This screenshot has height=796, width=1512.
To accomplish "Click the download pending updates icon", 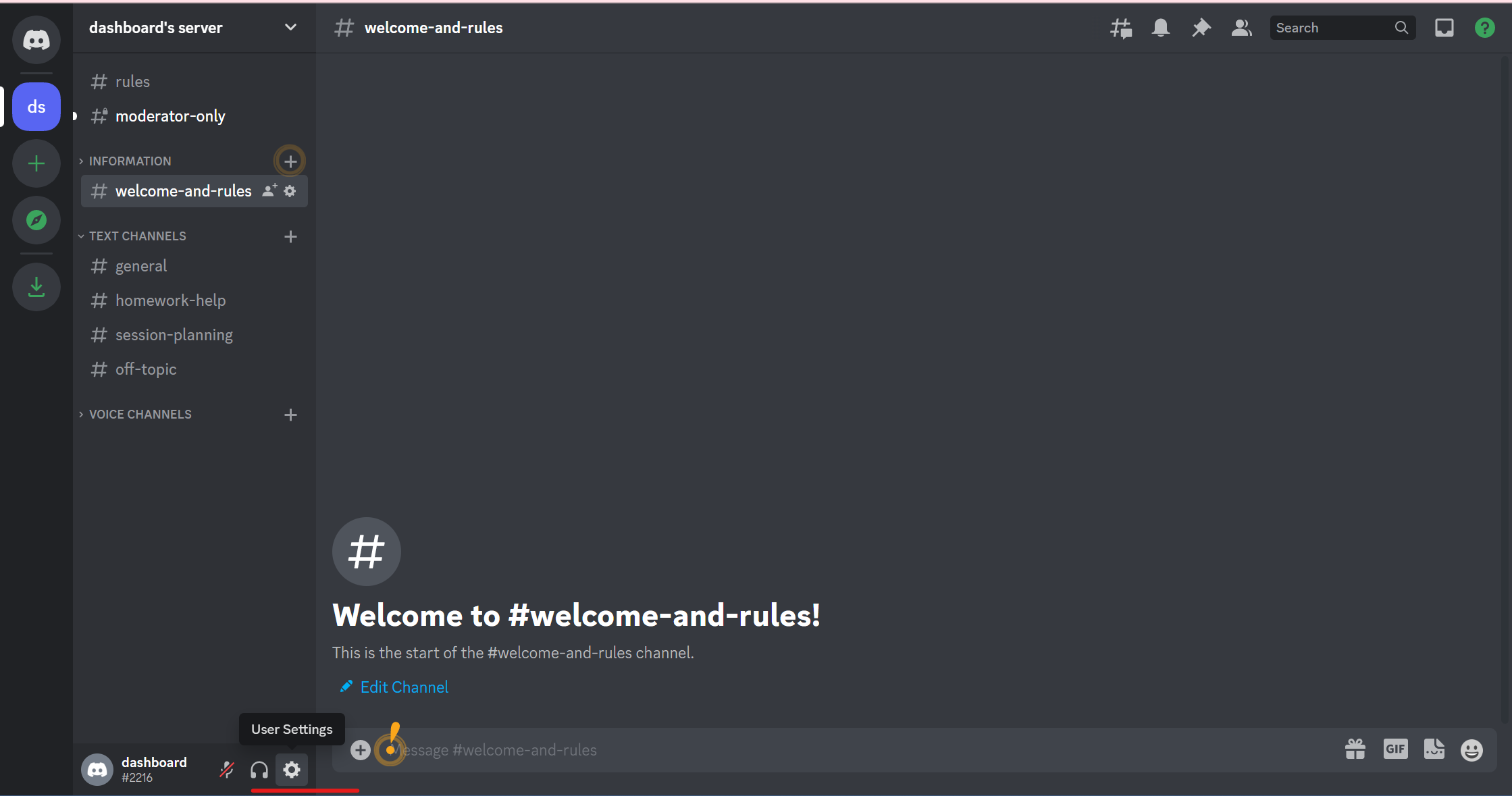I will pyautogui.click(x=36, y=286).
